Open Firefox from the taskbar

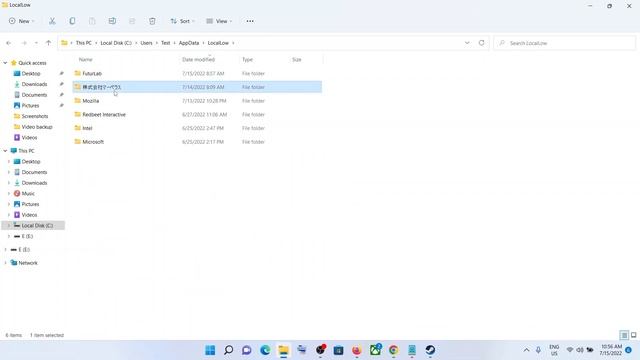pyautogui.click(x=357, y=350)
